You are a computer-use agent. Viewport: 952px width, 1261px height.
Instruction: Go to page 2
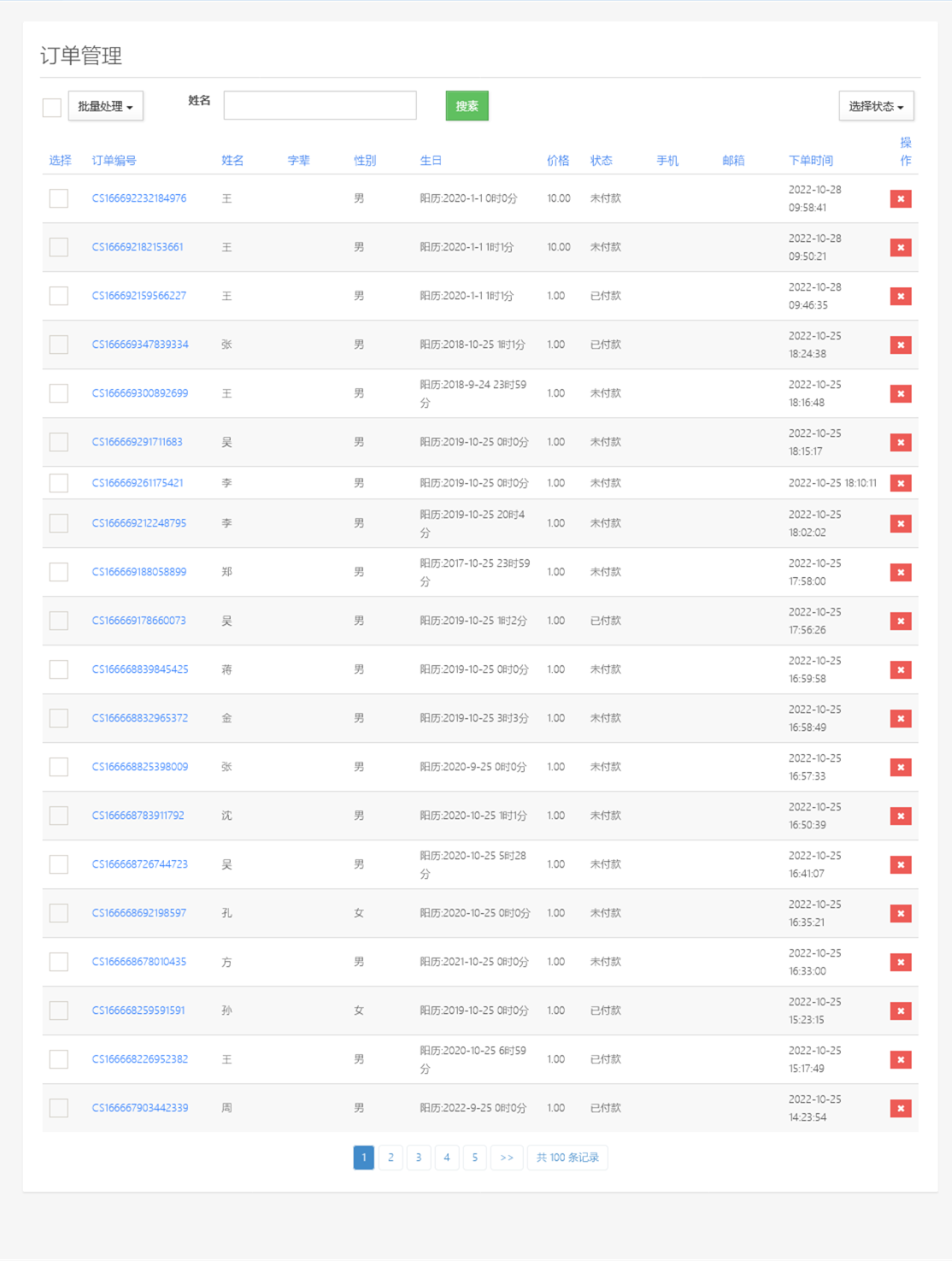tap(391, 1158)
